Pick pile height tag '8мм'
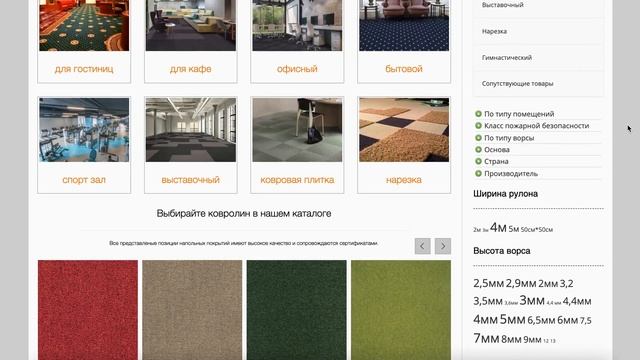640x360 pixels. tap(511, 339)
